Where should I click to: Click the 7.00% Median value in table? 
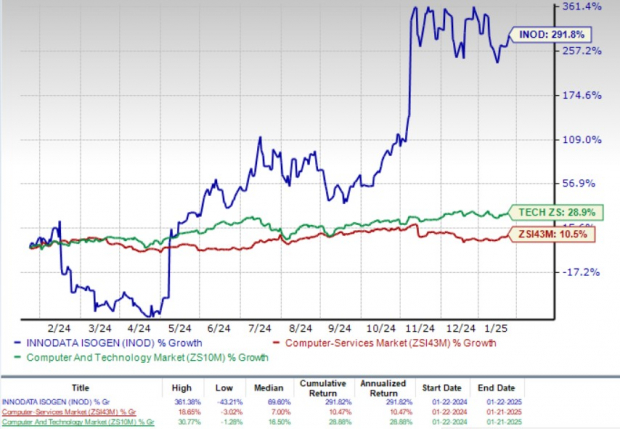tap(279, 412)
